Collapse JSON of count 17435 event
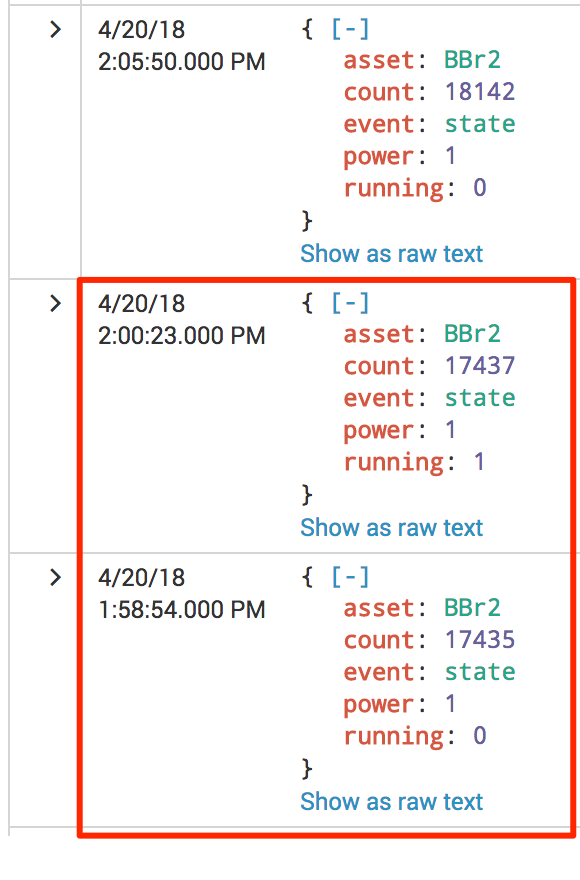Viewport: 580px width, 880px height. click(x=350, y=576)
